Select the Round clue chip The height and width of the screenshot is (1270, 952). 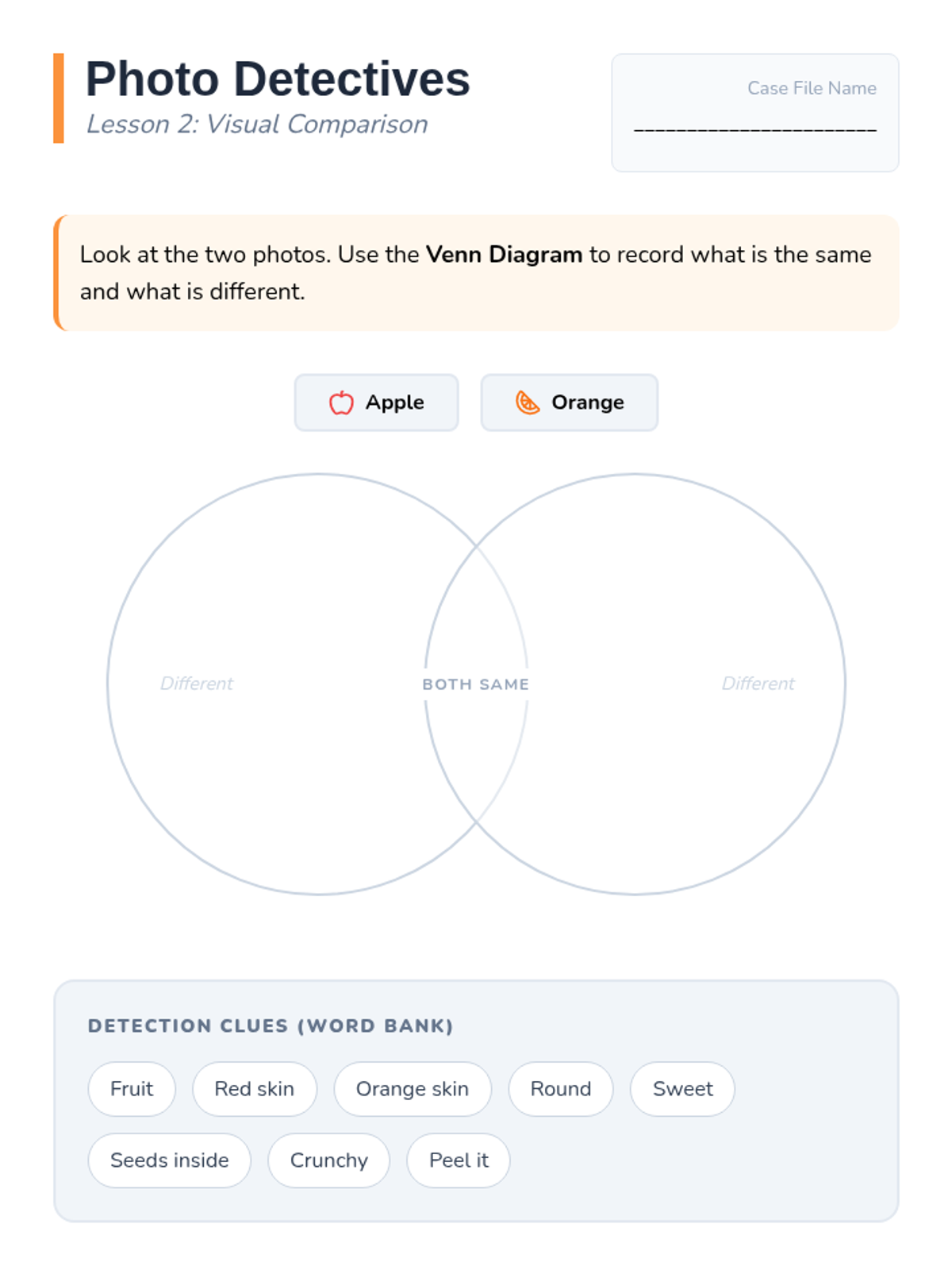coord(560,1089)
